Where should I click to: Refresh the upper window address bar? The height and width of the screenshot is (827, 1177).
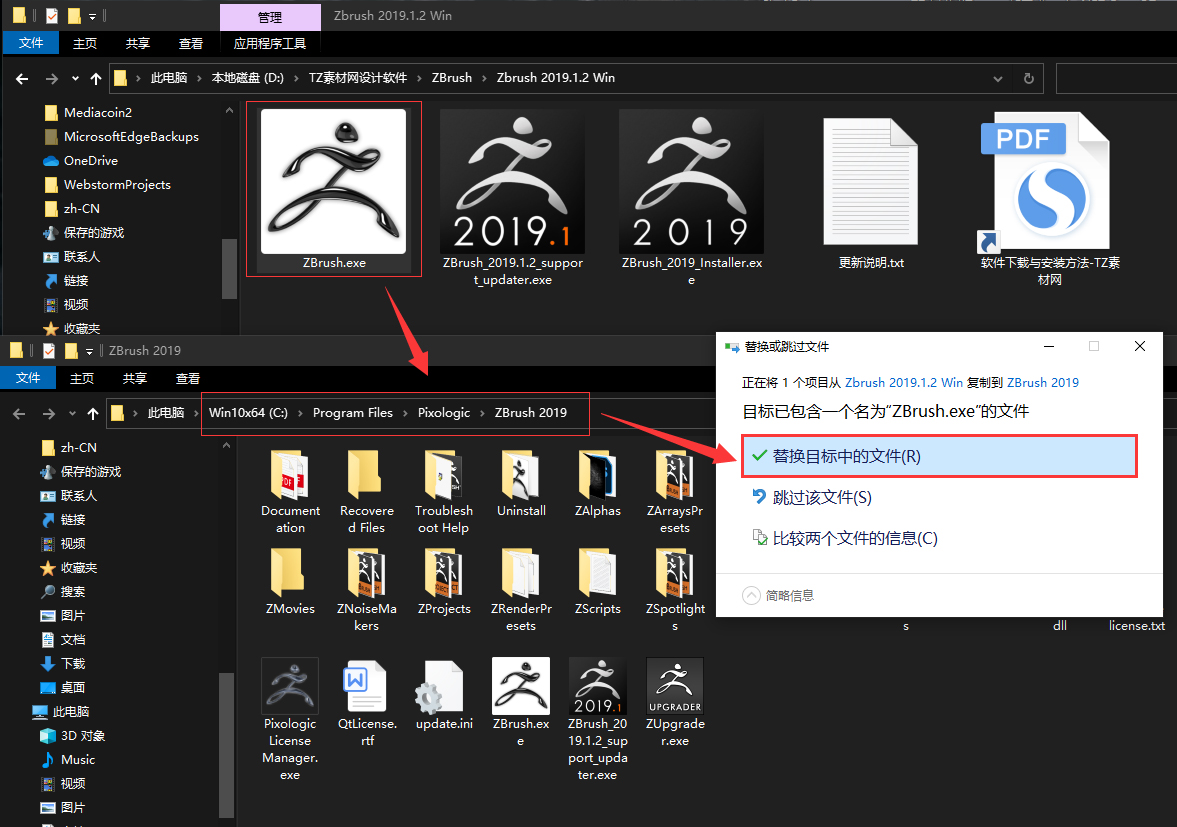click(x=1028, y=78)
